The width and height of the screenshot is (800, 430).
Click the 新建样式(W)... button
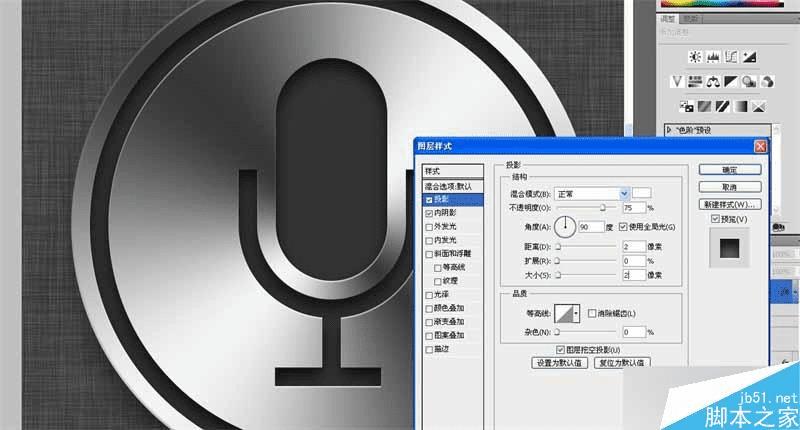click(x=730, y=205)
